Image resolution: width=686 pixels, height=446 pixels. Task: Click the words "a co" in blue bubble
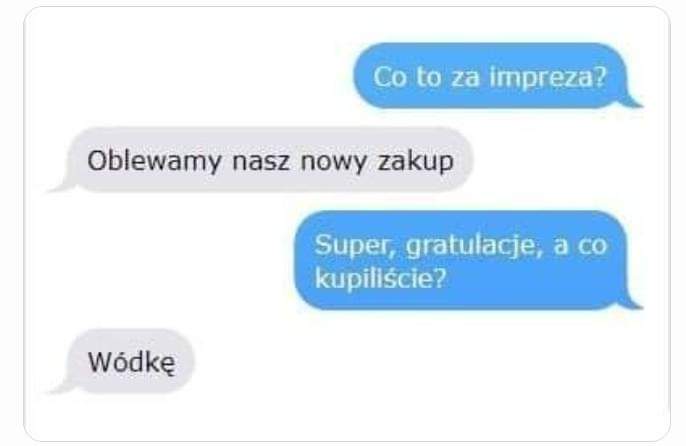pyautogui.click(x=580, y=245)
